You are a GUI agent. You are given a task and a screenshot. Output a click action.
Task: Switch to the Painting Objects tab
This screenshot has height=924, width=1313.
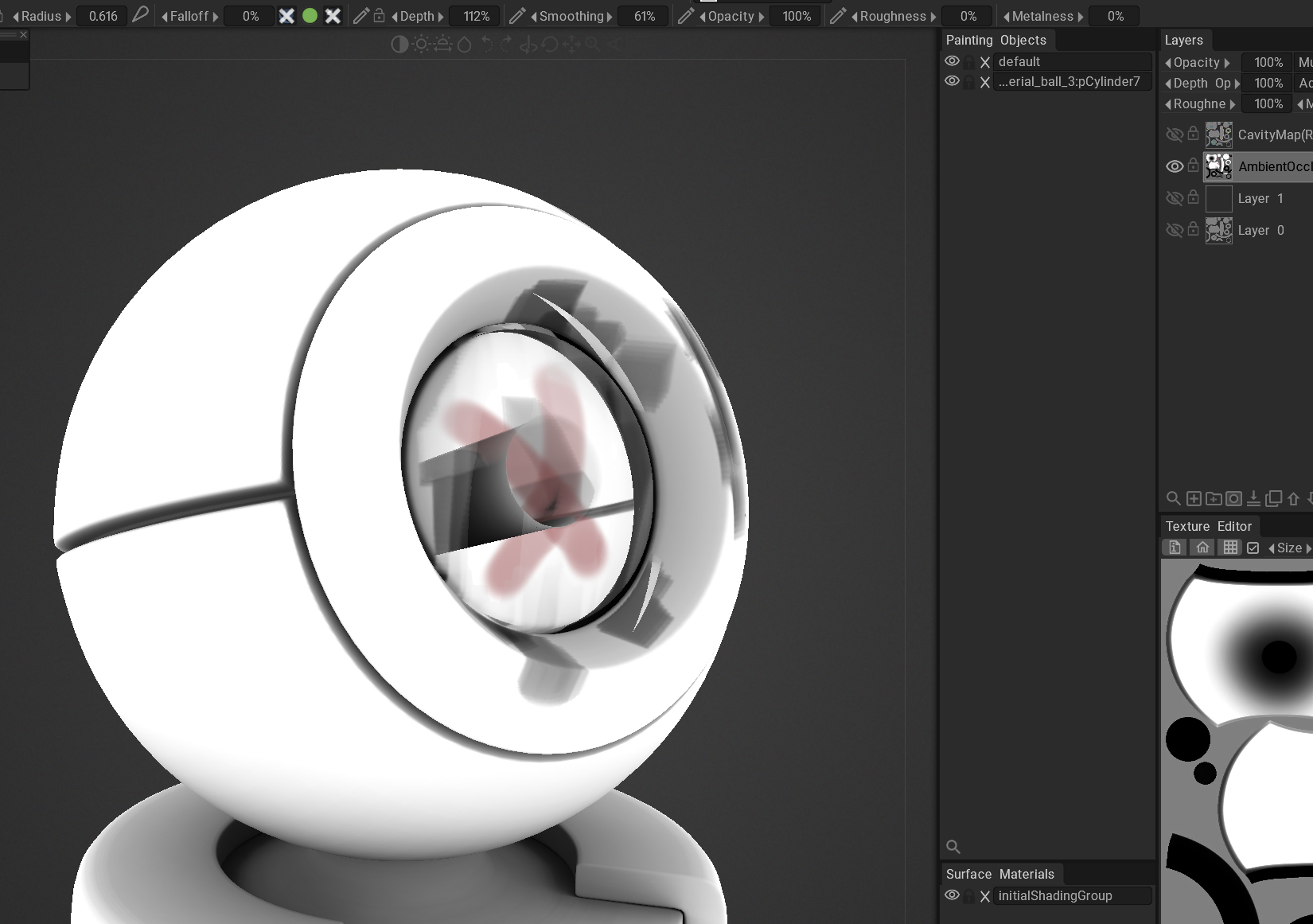[x=996, y=40]
